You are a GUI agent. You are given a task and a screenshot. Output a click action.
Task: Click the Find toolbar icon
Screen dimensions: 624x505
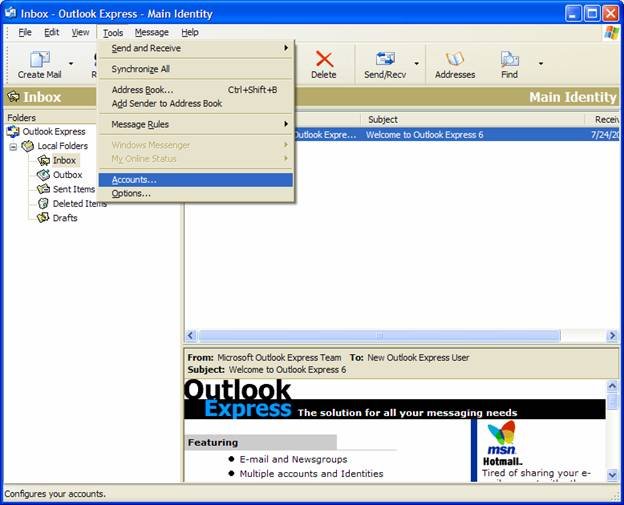click(x=509, y=64)
